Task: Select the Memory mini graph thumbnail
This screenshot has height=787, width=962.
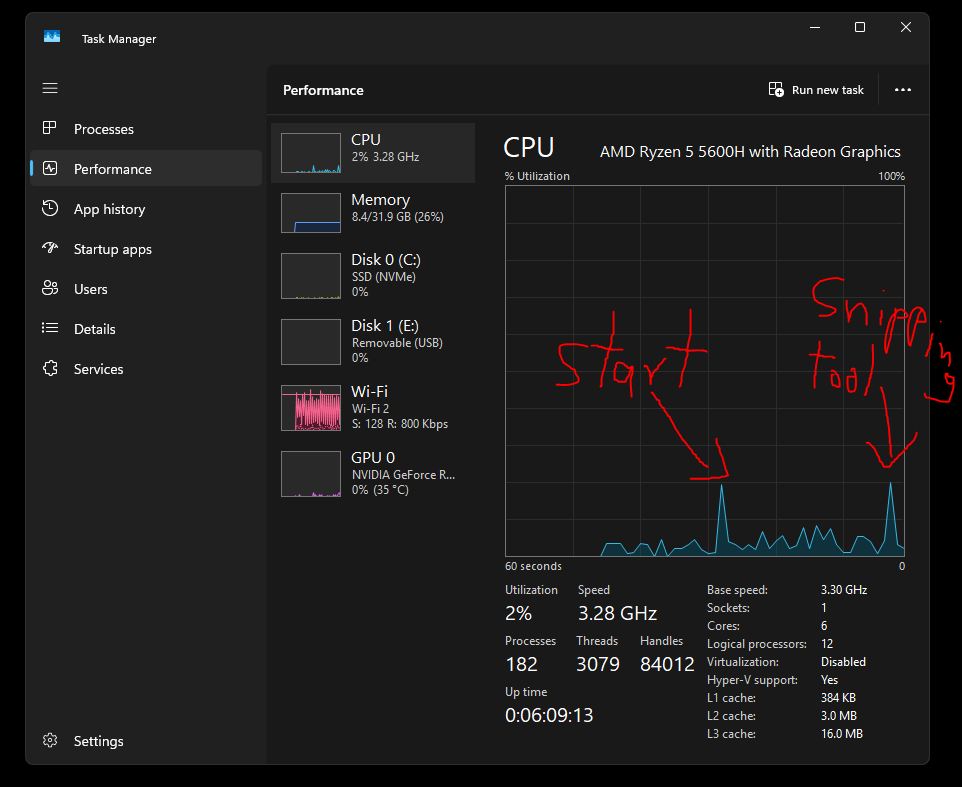Action: (311, 213)
